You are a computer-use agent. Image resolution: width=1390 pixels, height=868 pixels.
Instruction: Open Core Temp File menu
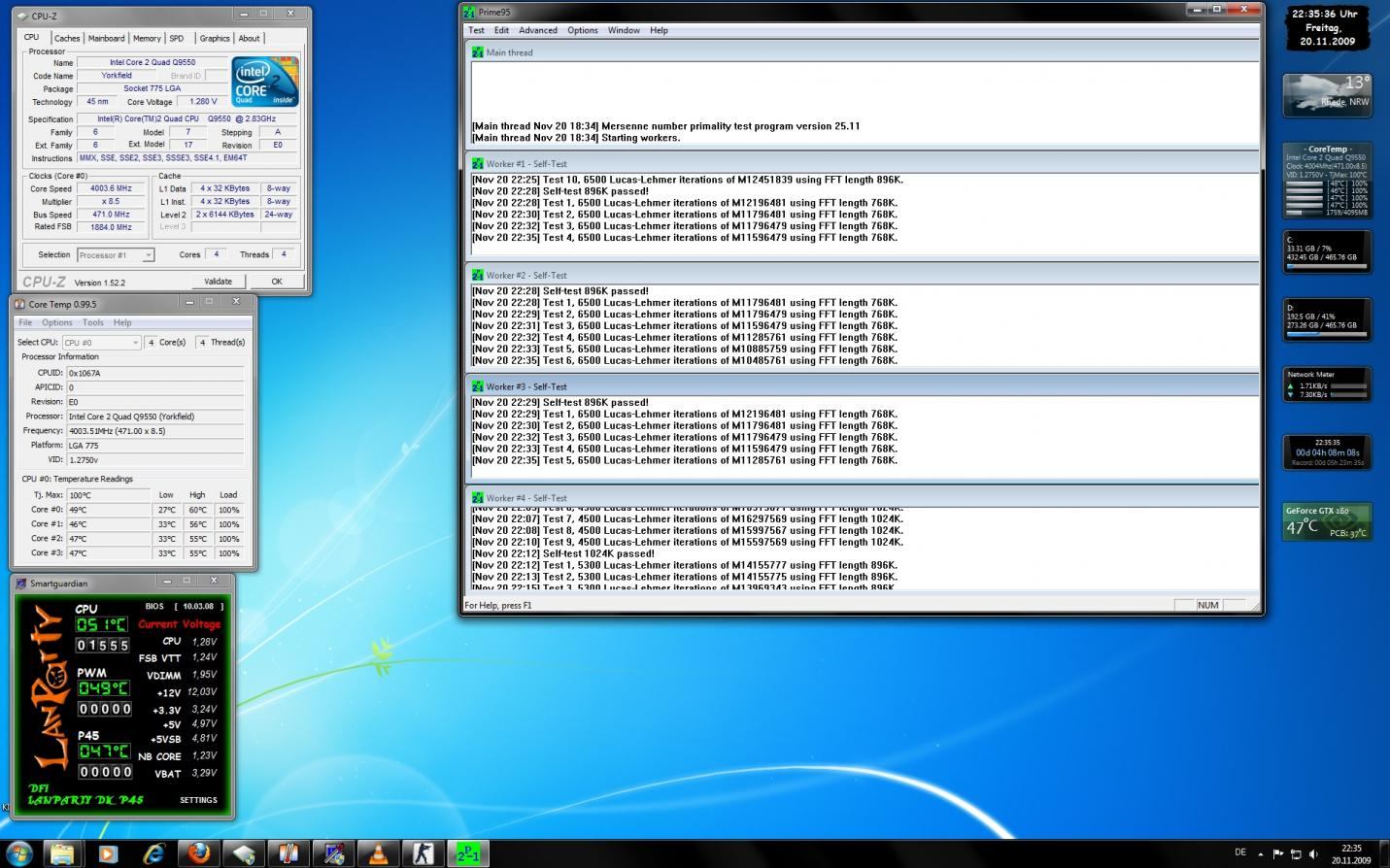pos(25,322)
